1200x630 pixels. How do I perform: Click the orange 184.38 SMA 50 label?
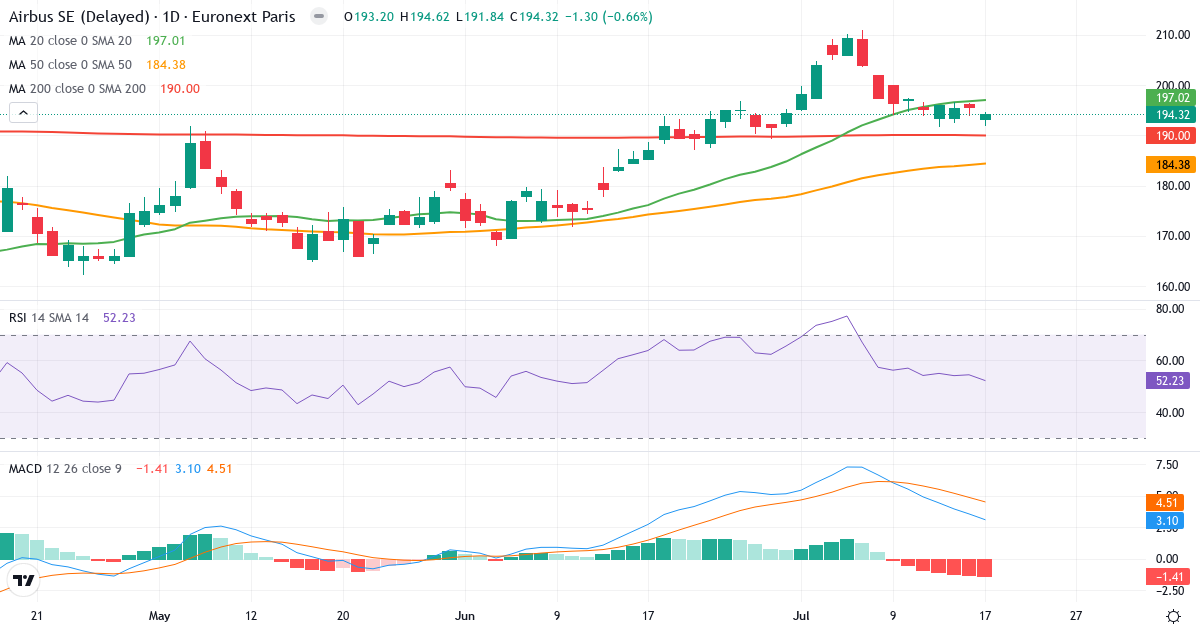pos(1169,164)
